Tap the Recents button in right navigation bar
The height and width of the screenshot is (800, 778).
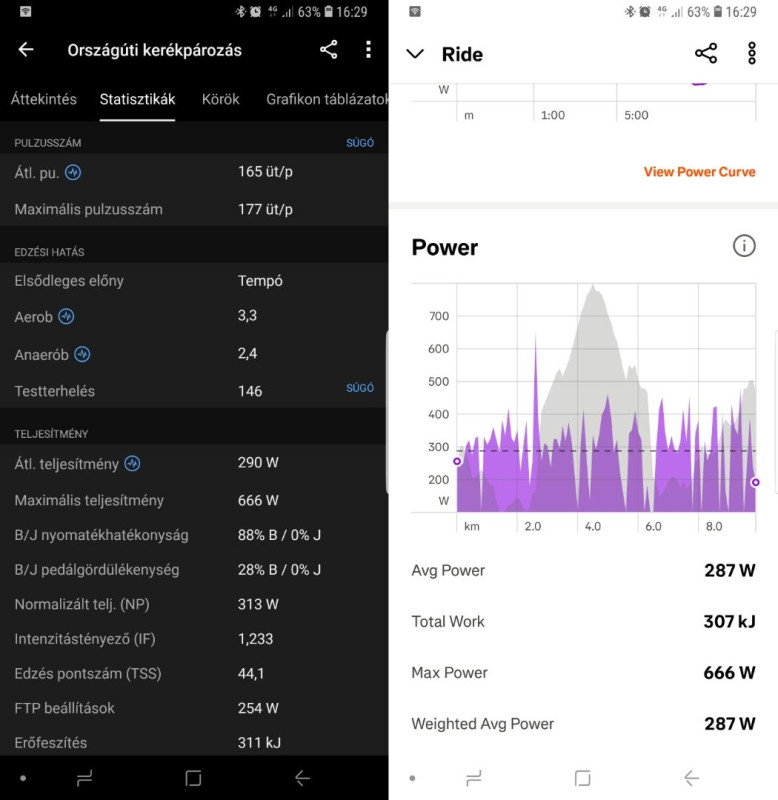tap(474, 778)
